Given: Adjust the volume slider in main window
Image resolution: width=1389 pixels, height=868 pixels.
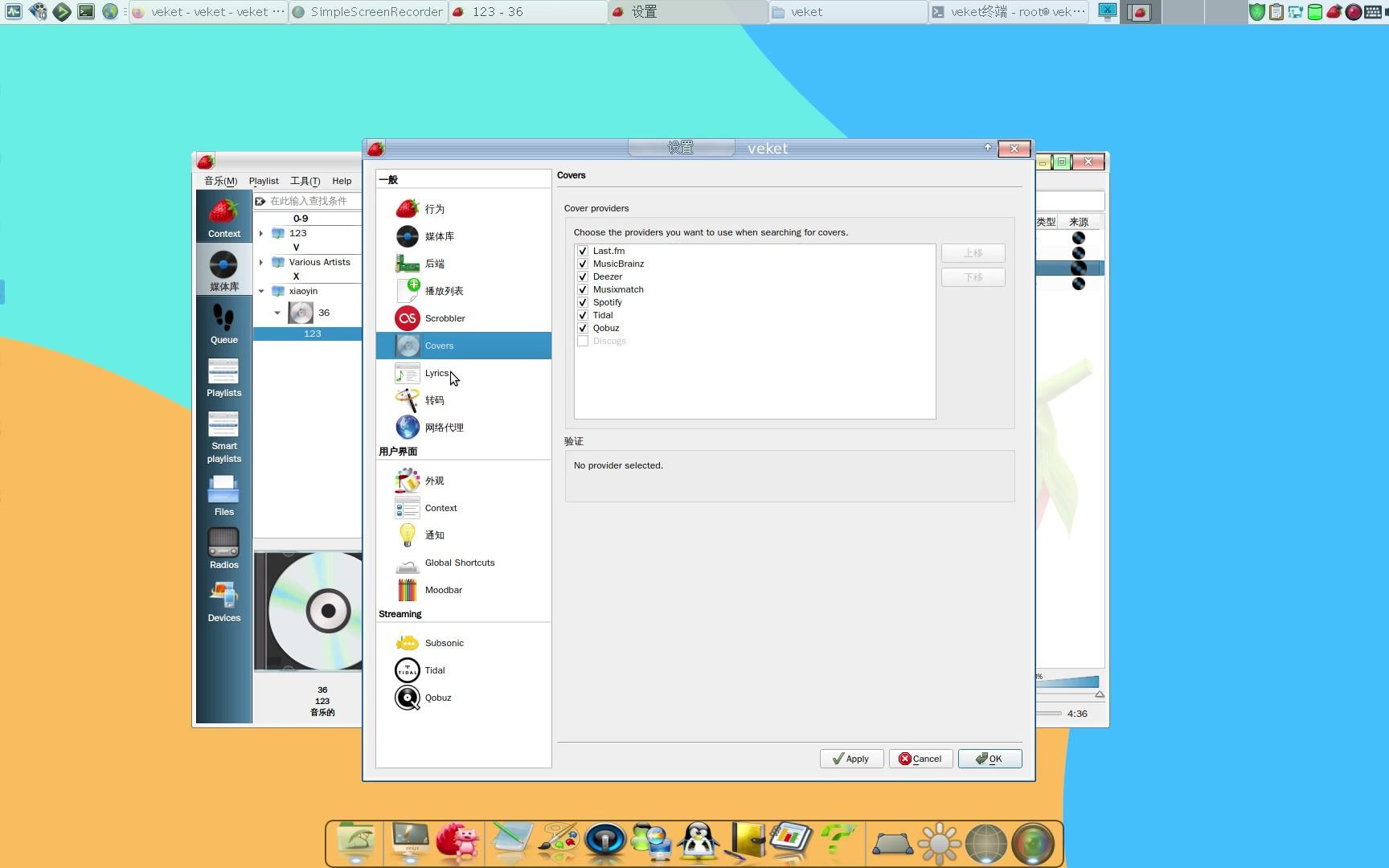Looking at the screenshot, I should tap(1067, 682).
